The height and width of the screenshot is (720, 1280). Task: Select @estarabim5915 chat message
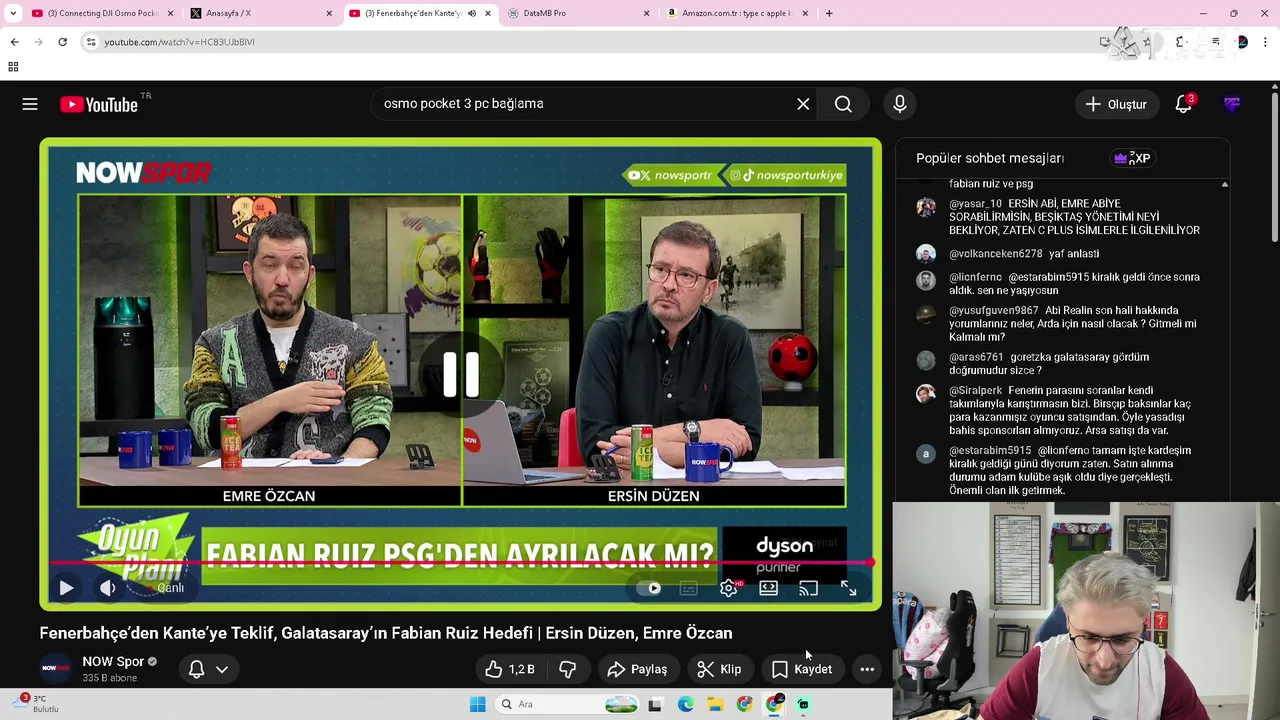click(1064, 470)
